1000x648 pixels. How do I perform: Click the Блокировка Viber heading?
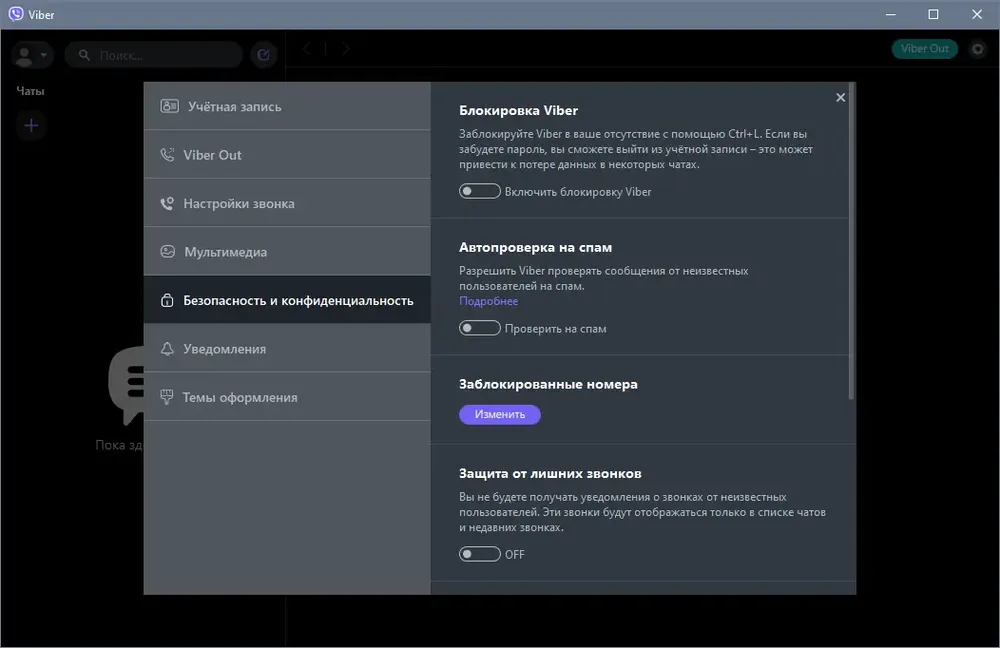pos(518,110)
